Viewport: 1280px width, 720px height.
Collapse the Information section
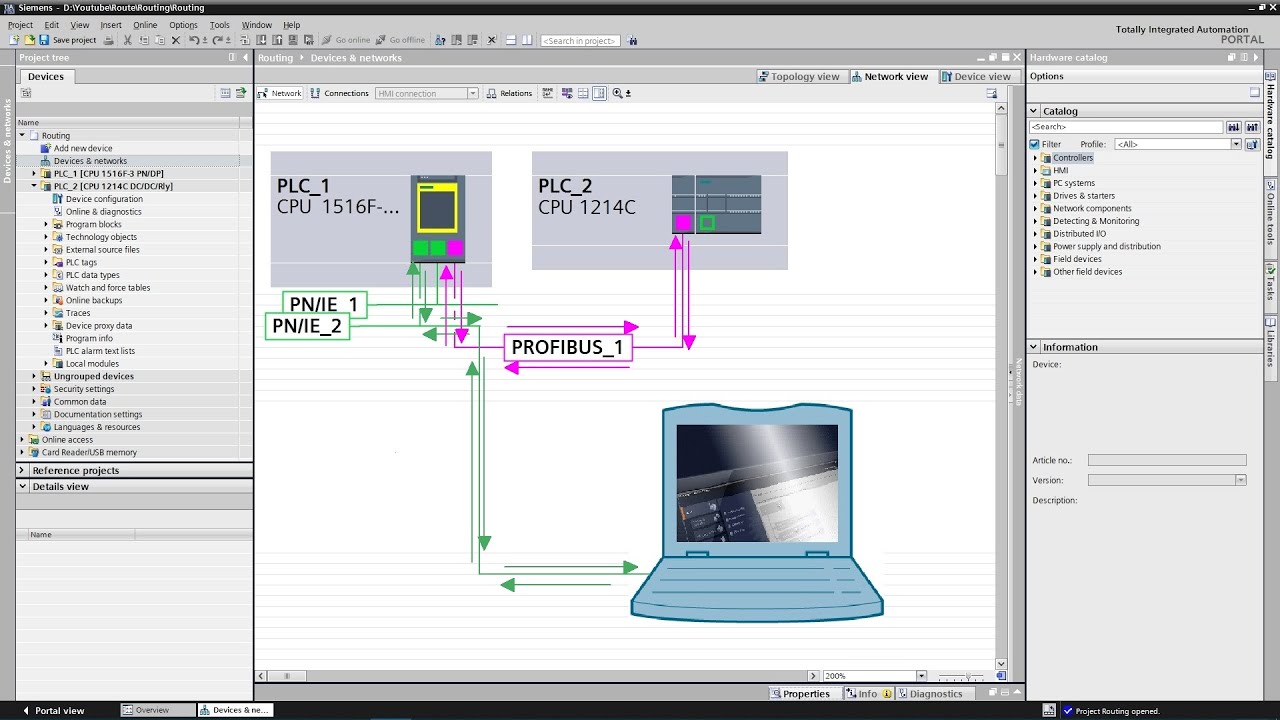pyautogui.click(x=1034, y=347)
